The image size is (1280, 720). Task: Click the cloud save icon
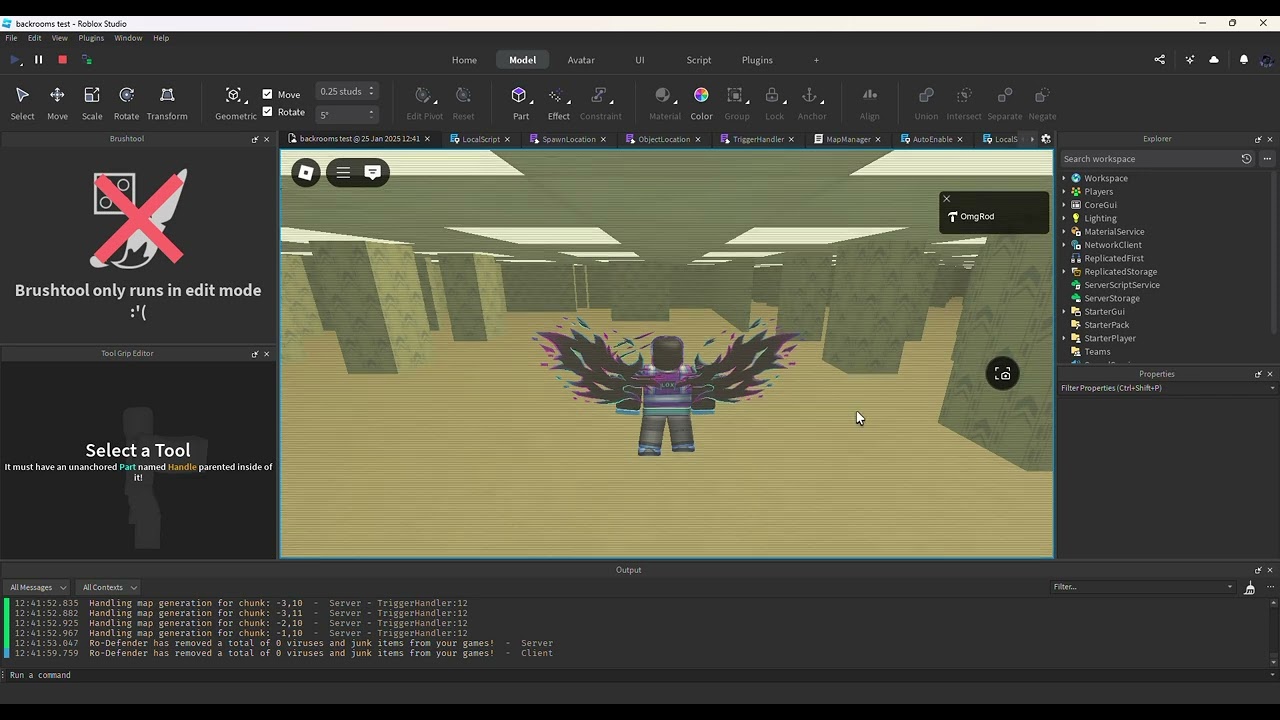click(1214, 60)
